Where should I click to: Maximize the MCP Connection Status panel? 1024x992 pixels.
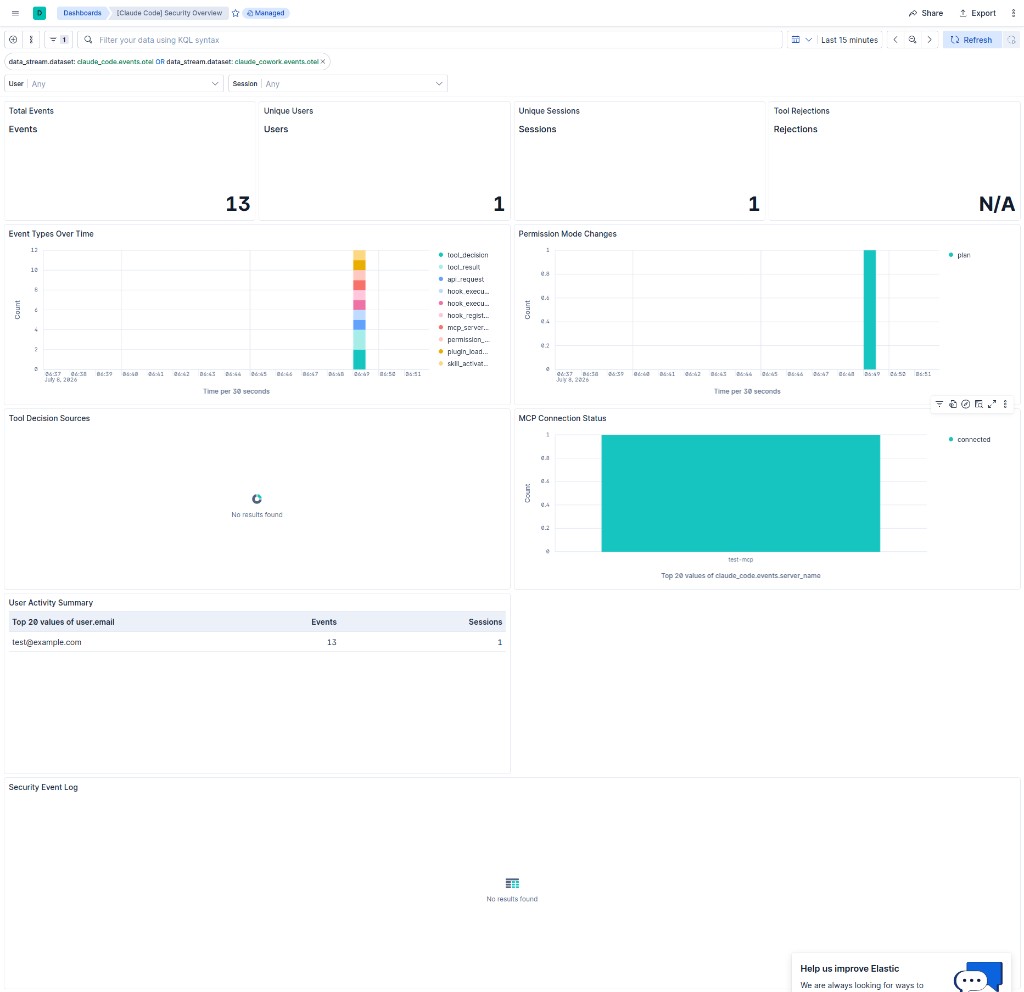coord(992,404)
